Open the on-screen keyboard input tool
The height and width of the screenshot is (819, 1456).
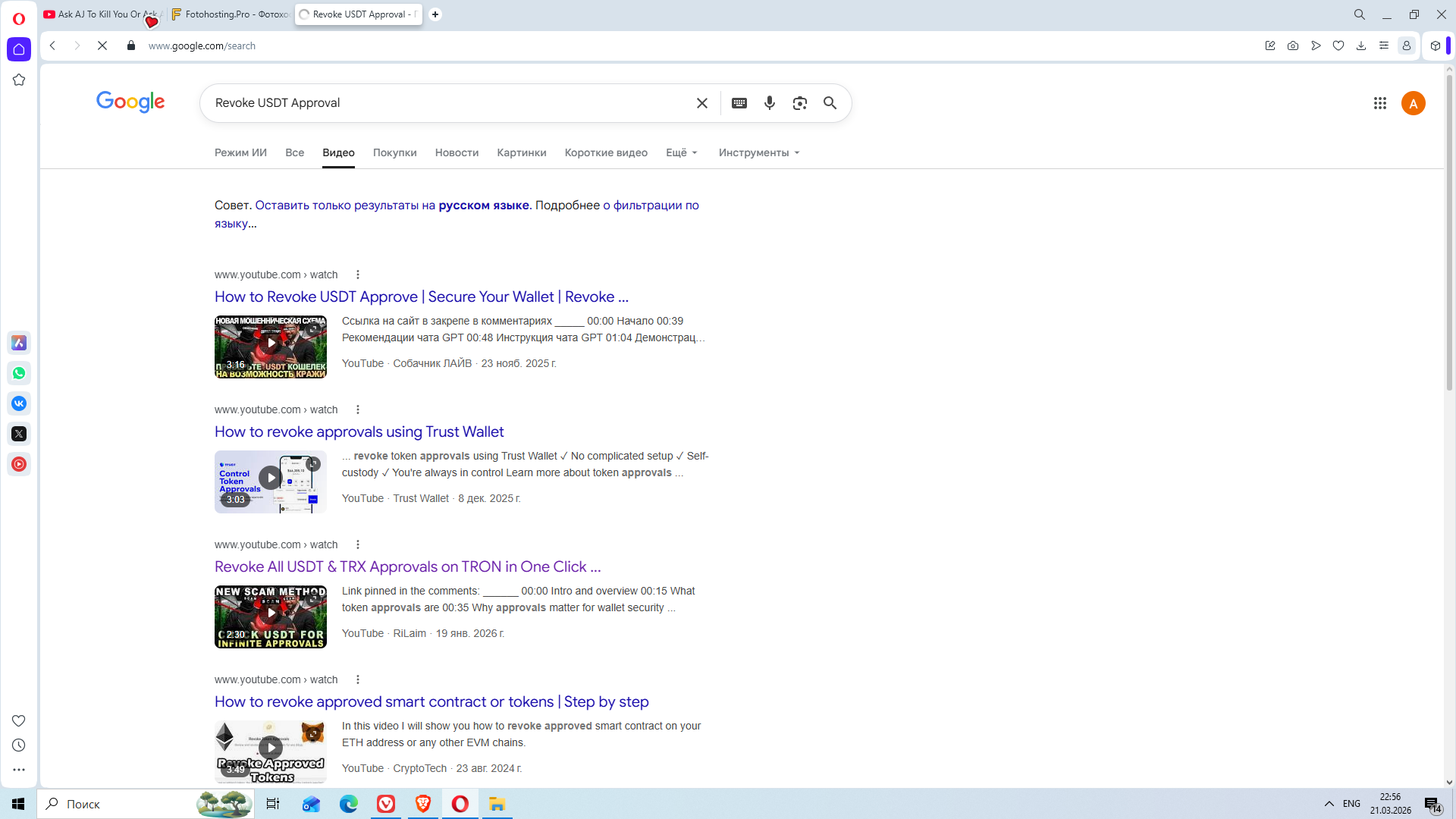[x=739, y=103]
